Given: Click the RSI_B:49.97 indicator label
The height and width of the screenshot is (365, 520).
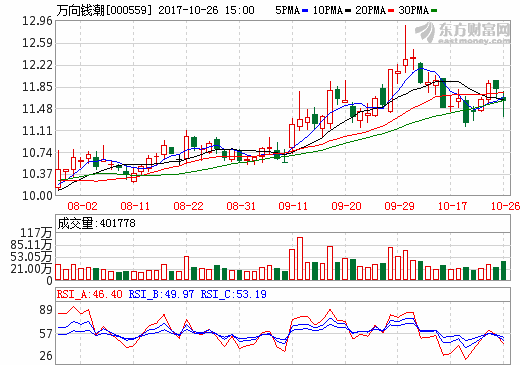Looking at the screenshot, I should point(161,294).
